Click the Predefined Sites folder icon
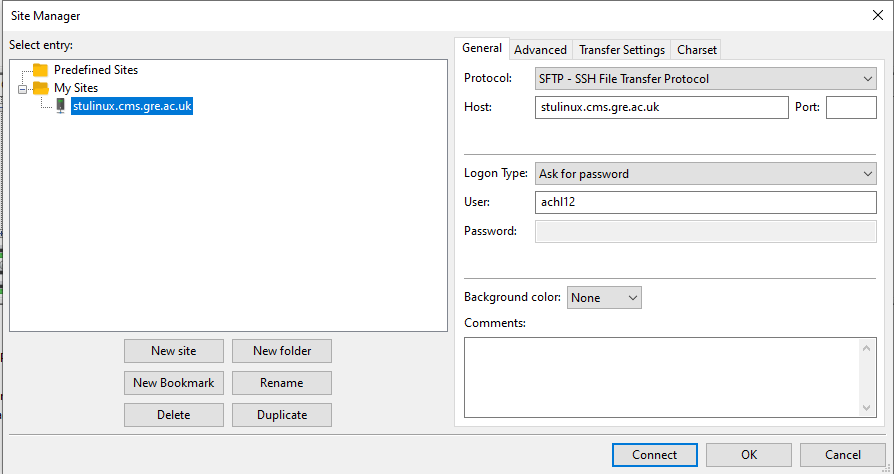The image size is (894, 474). point(40,70)
